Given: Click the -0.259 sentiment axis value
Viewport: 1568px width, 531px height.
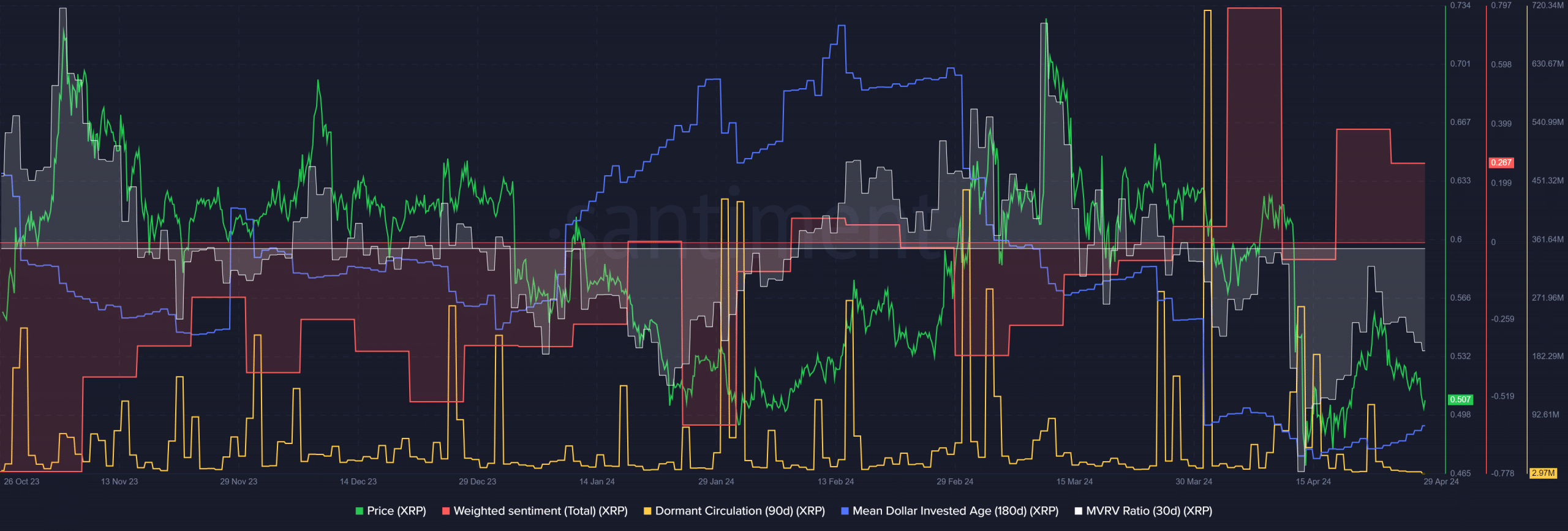Looking at the screenshot, I should 1502,319.
